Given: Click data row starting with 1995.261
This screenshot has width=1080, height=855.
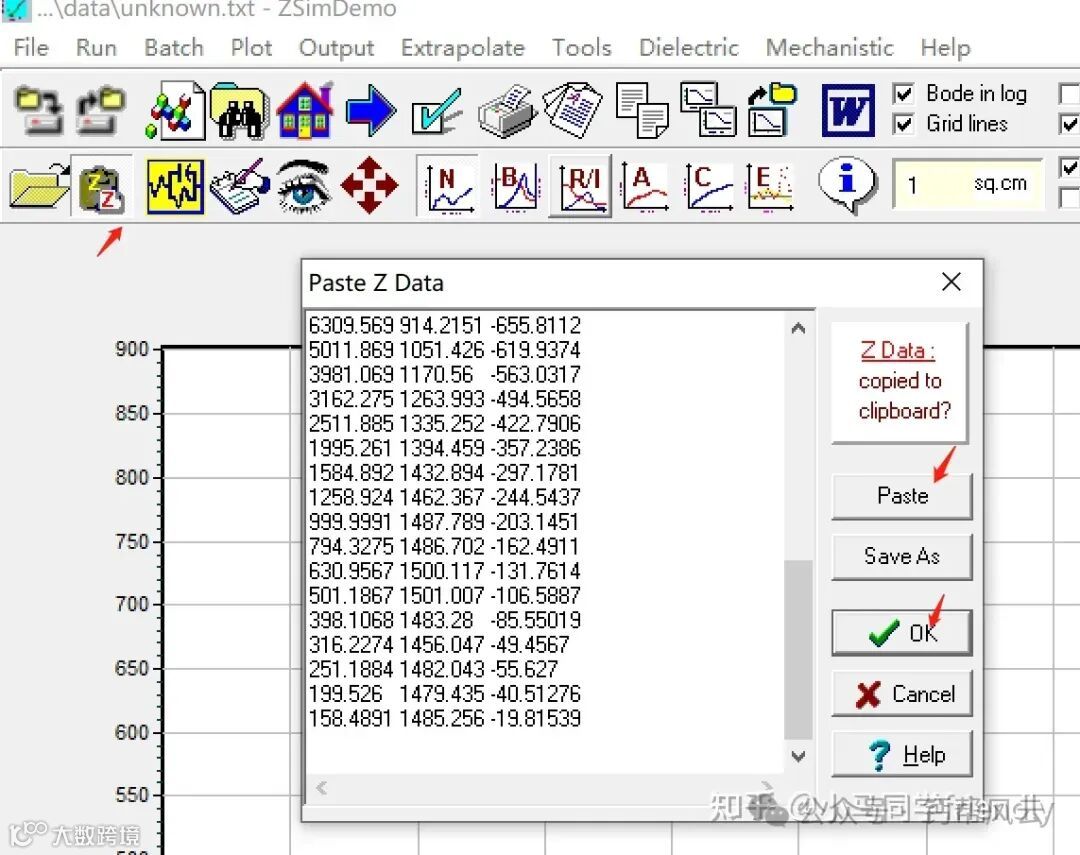Looking at the screenshot, I should point(444,449).
